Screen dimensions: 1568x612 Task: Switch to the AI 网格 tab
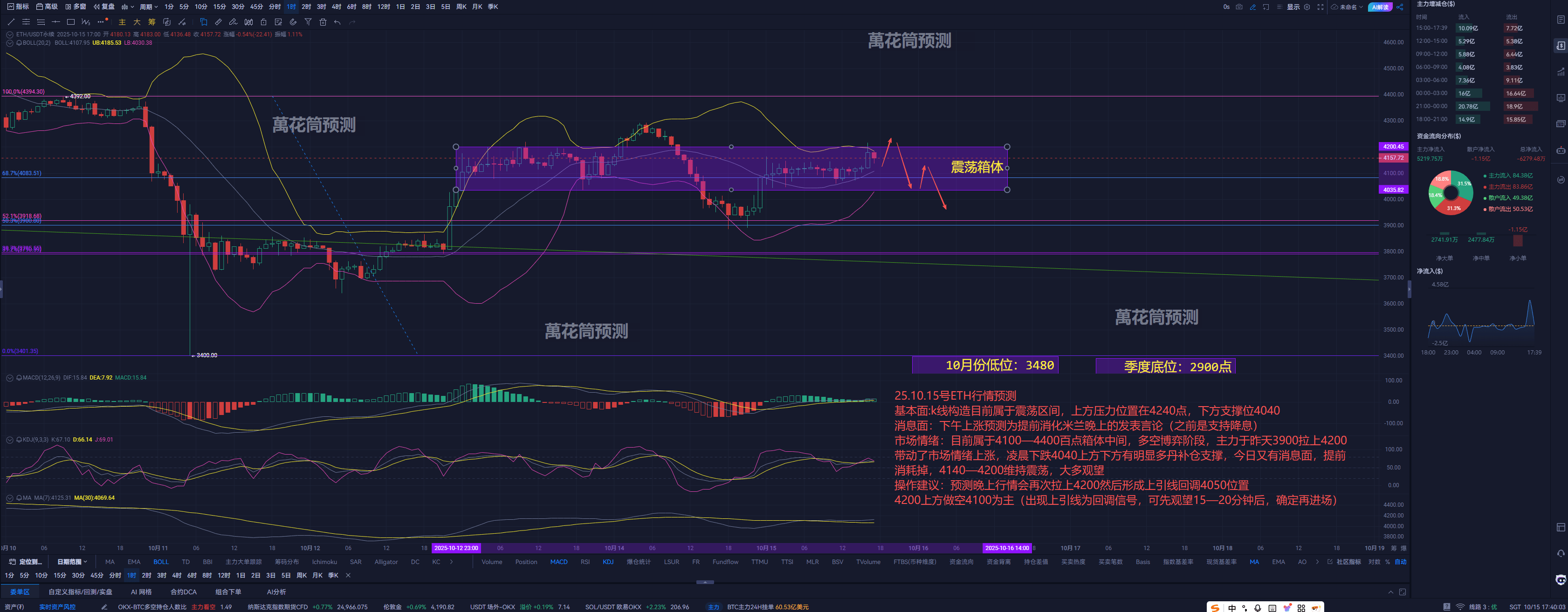point(141,592)
